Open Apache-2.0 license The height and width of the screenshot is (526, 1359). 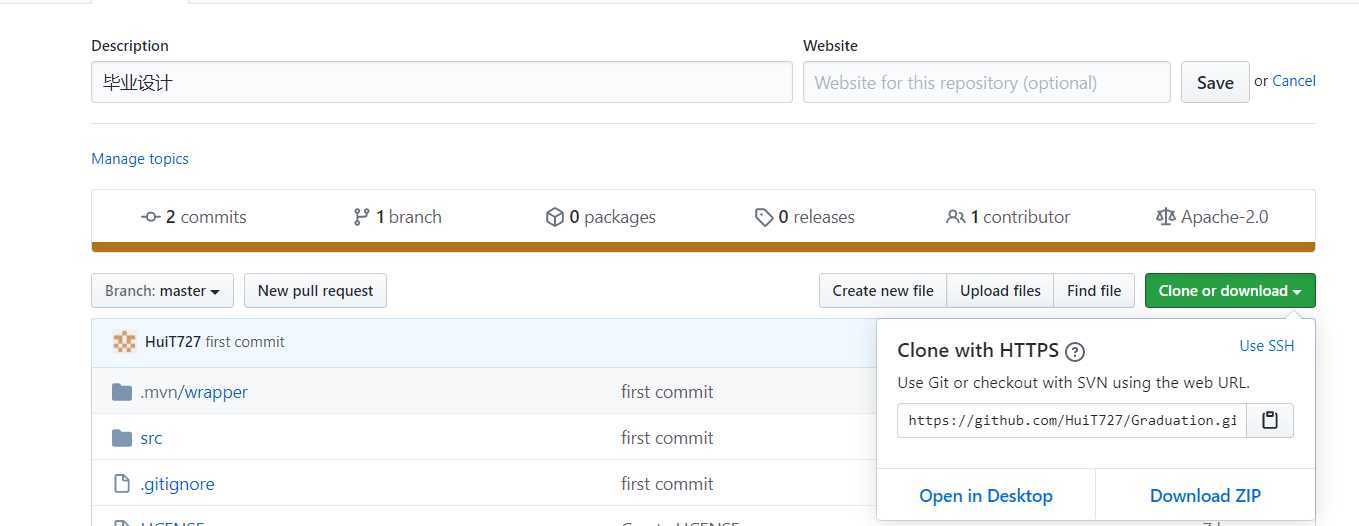pos(1212,217)
